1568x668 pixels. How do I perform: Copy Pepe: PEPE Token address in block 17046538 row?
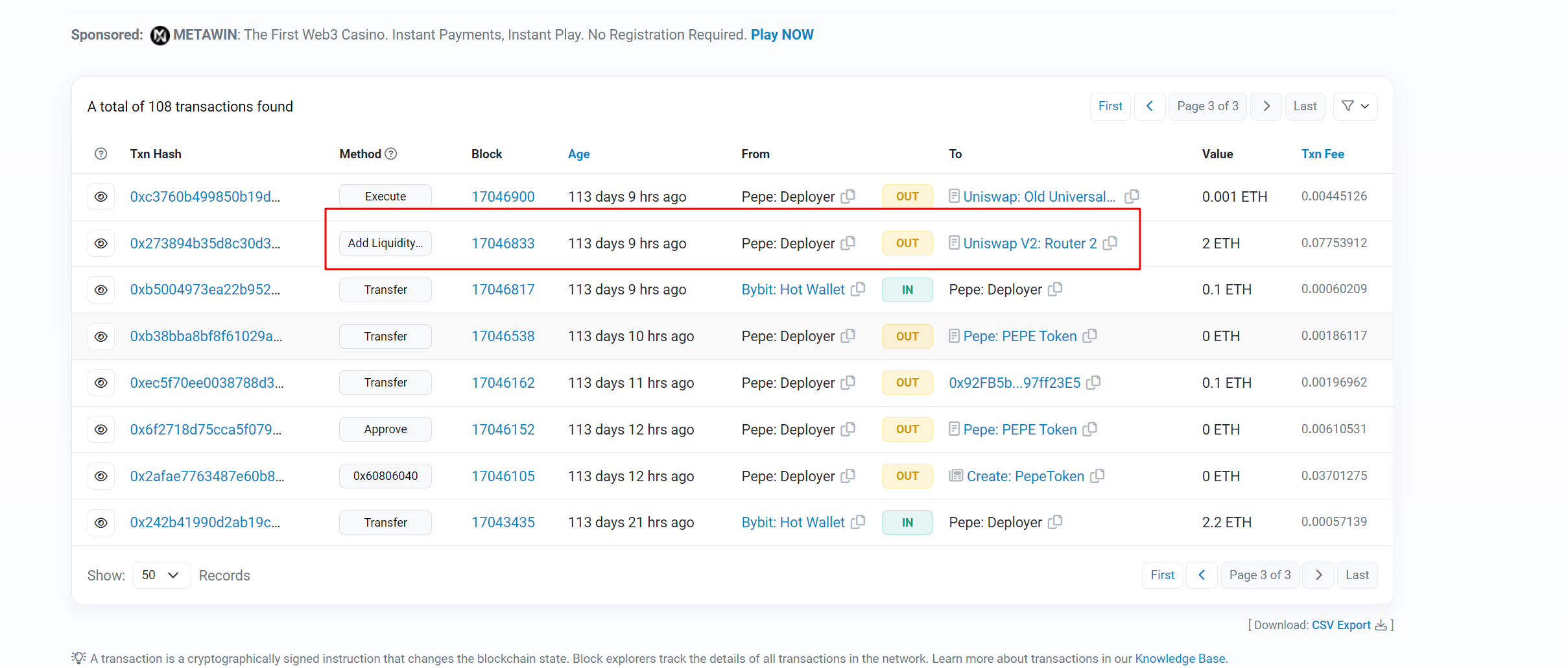point(1090,335)
